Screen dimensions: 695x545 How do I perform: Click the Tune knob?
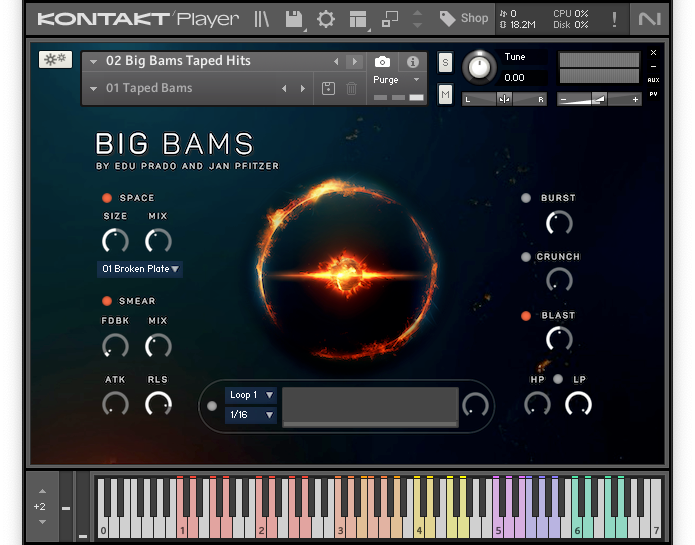[481, 67]
